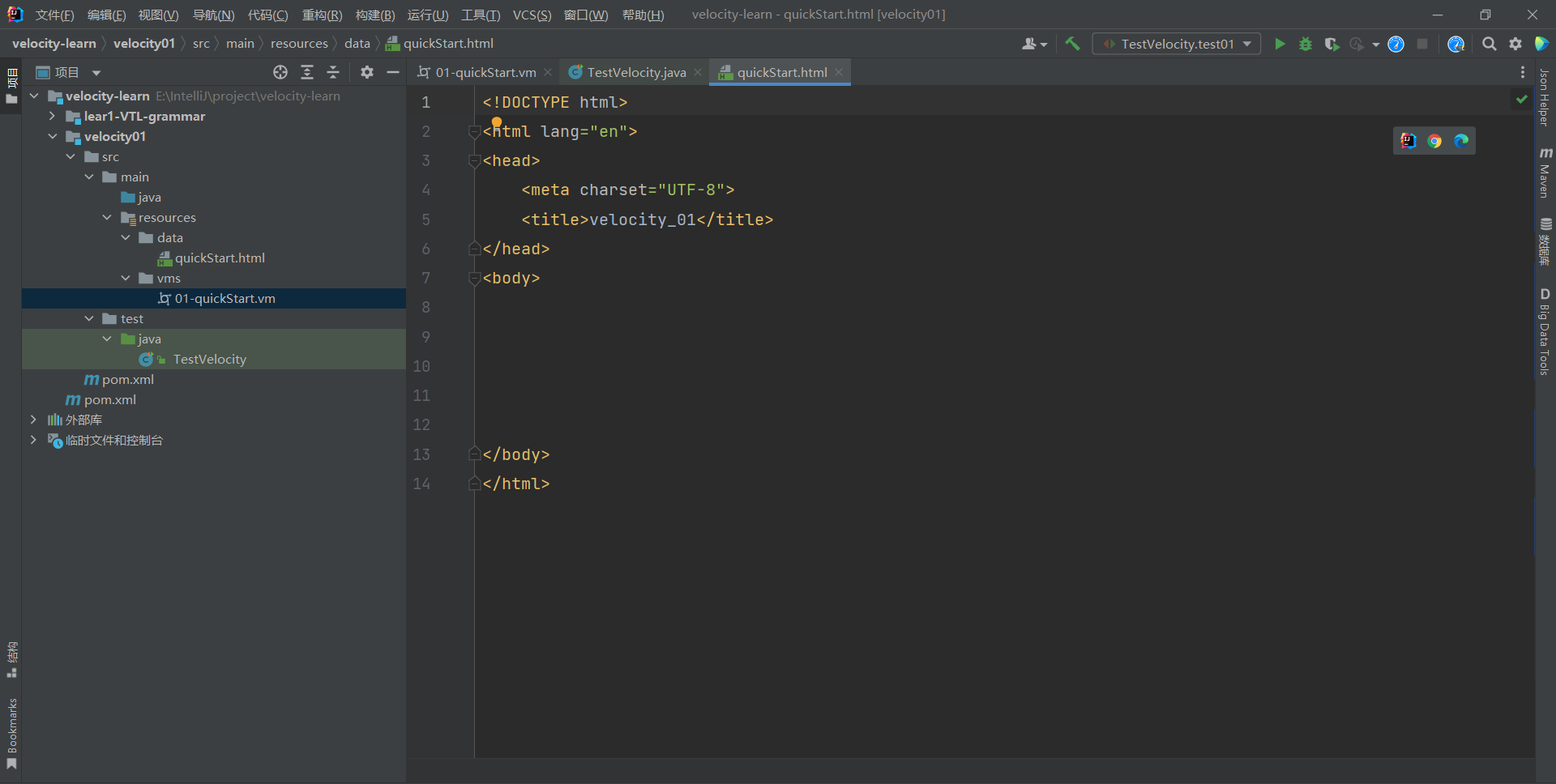The width and height of the screenshot is (1556, 784).
Task: Toggle fold marker at closing head line 6
Action: click(474, 249)
